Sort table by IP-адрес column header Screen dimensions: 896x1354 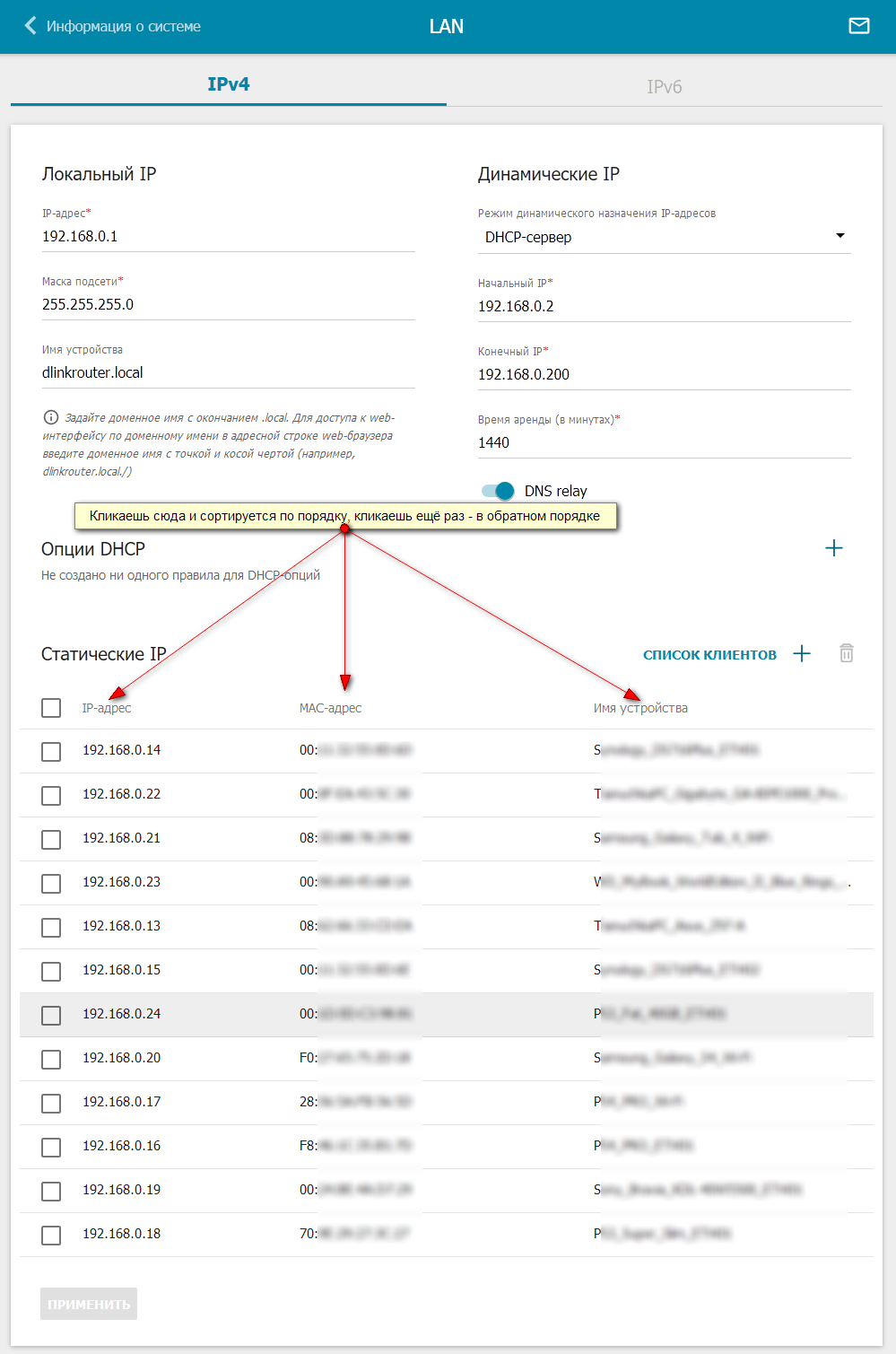(107, 708)
